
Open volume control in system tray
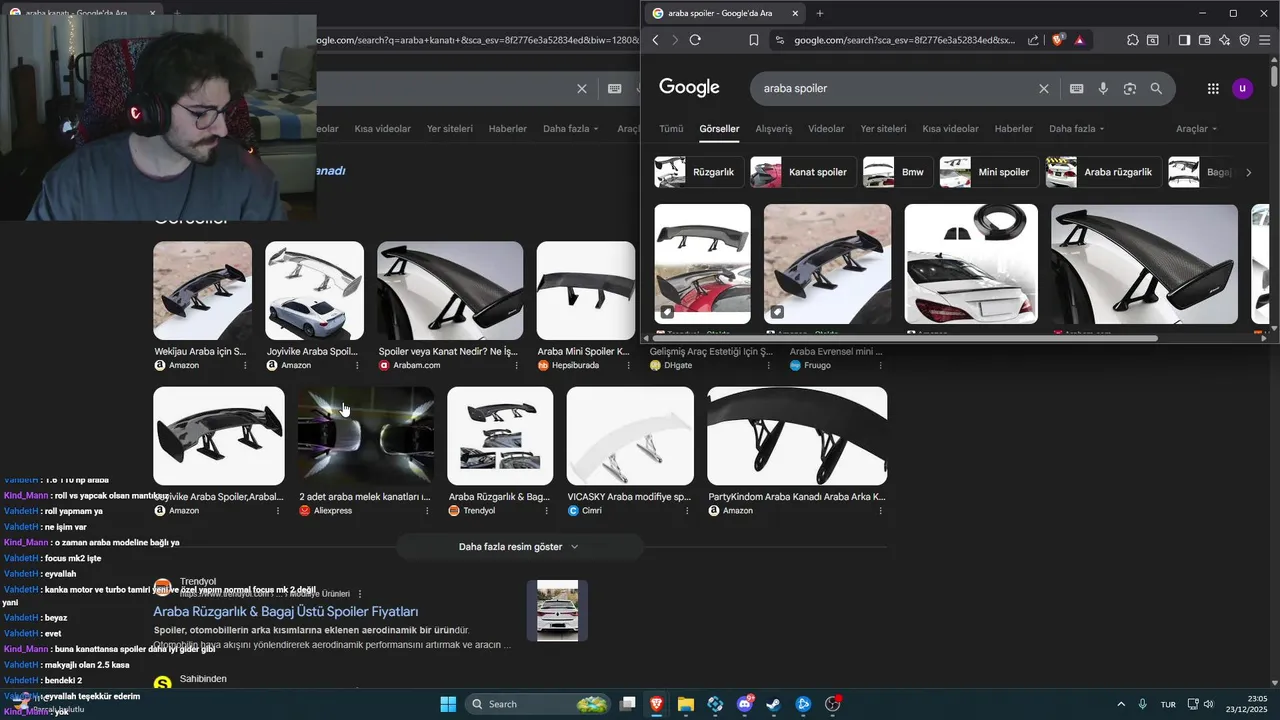pyautogui.click(x=1208, y=704)
